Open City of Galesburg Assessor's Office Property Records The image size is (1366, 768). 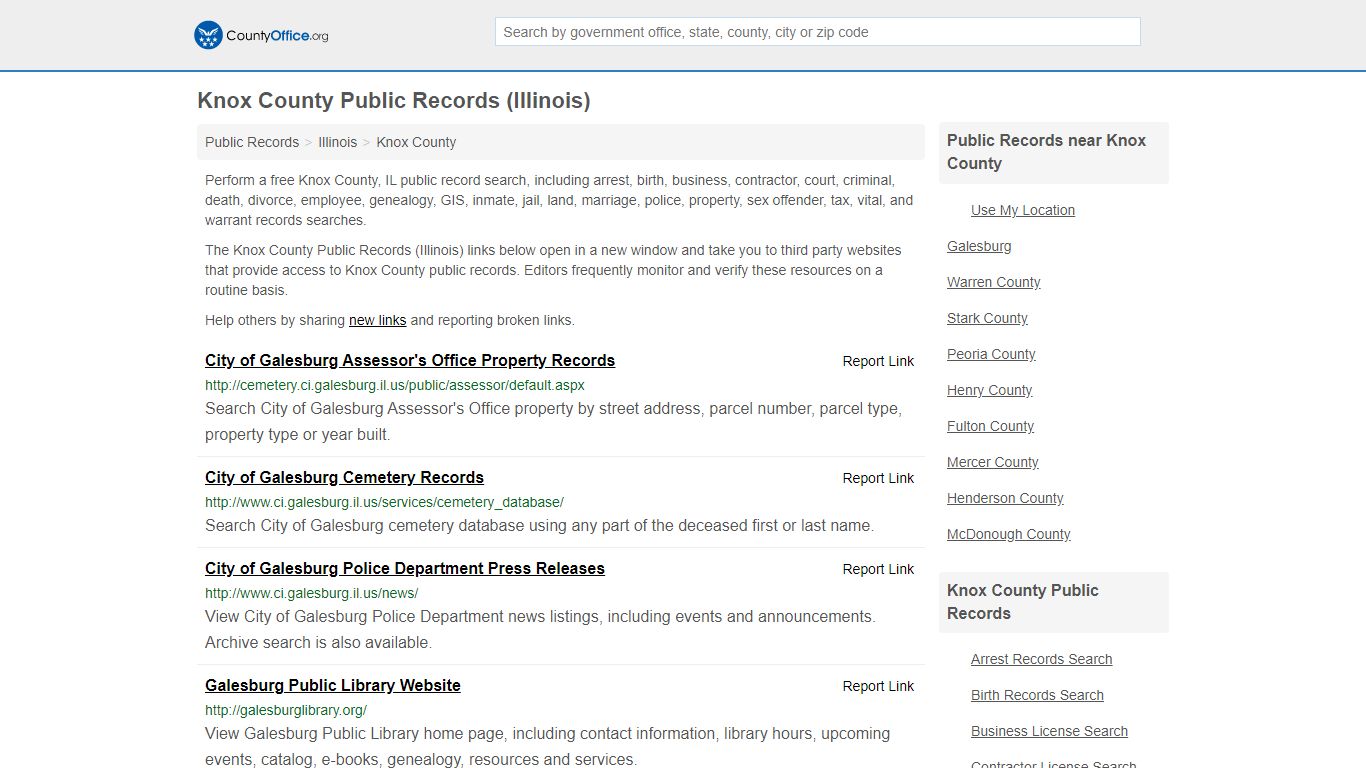(x=410, y=361)
